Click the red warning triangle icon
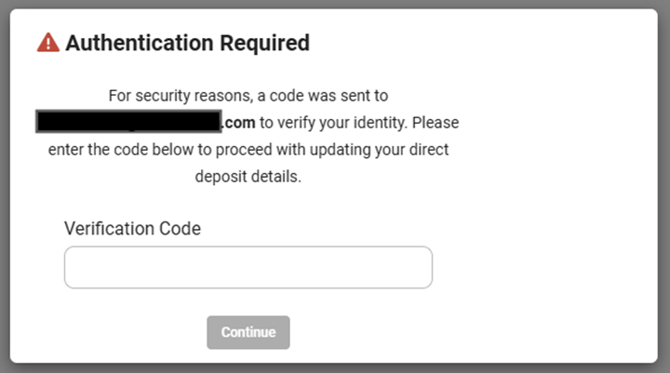This screenshot has width=670, height=373. pyautogui.click(x=48, y=43)
